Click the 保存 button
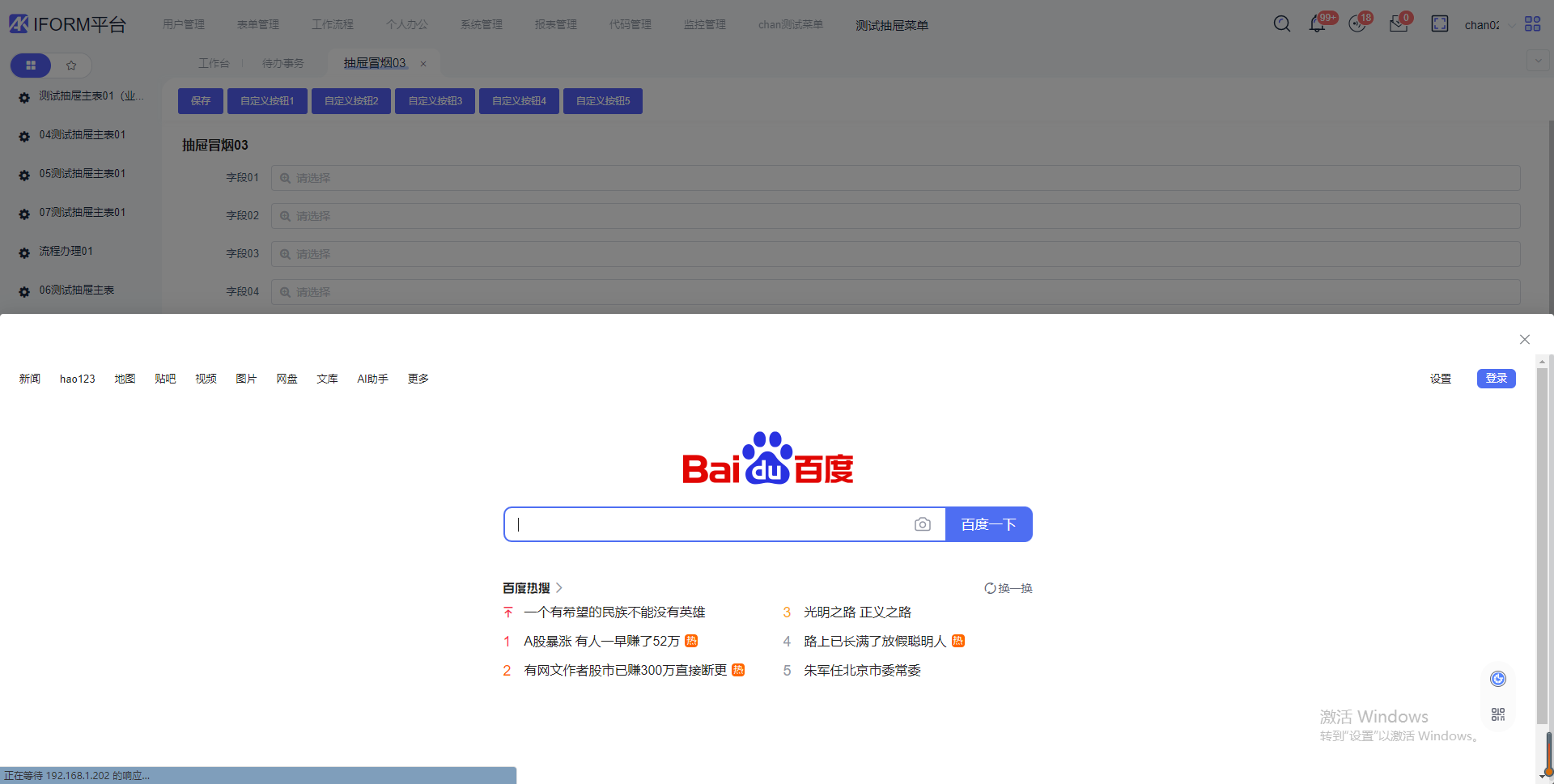Screen dimensions: 1554x784 [x=201, y=101]
